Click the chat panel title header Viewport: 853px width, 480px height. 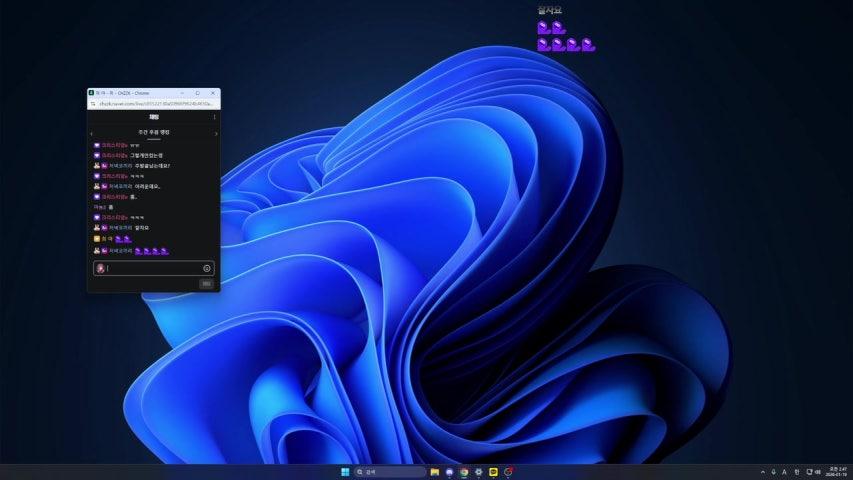(154, 117)
